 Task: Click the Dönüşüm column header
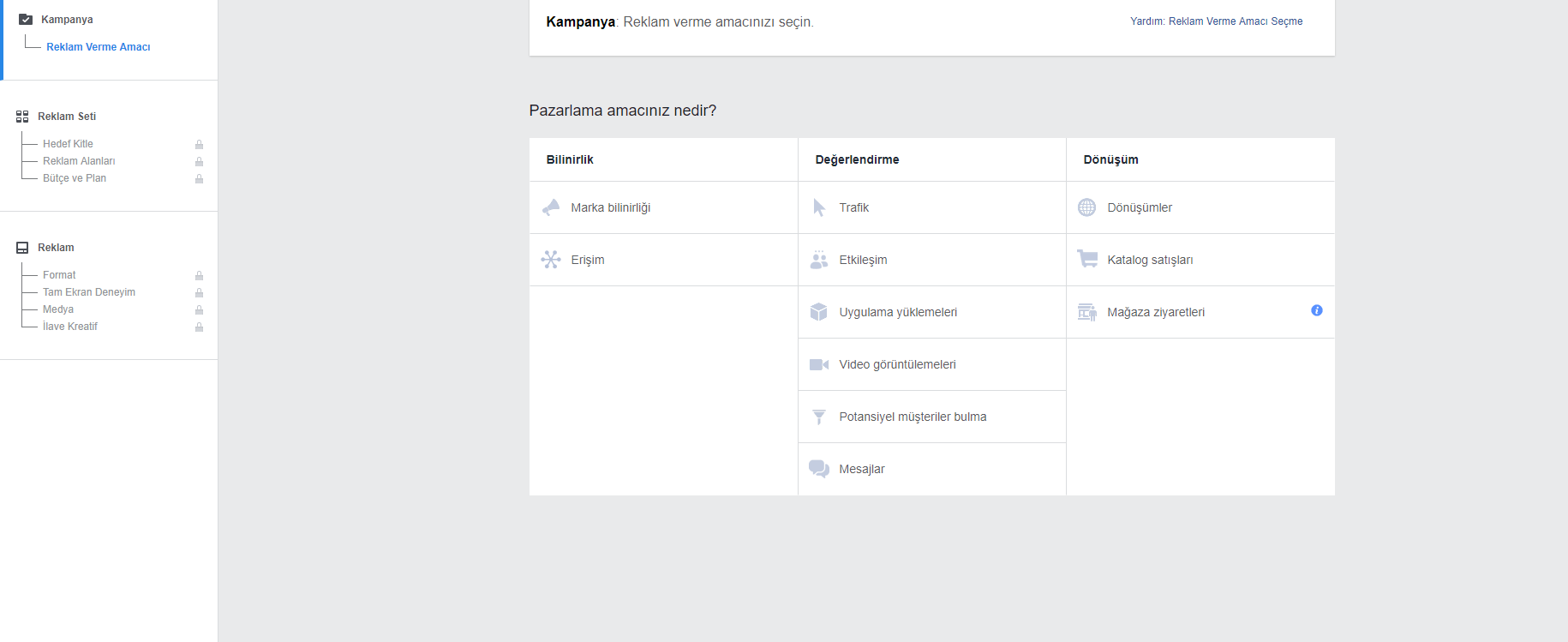pyautogui.click(x=1110, y=159)
